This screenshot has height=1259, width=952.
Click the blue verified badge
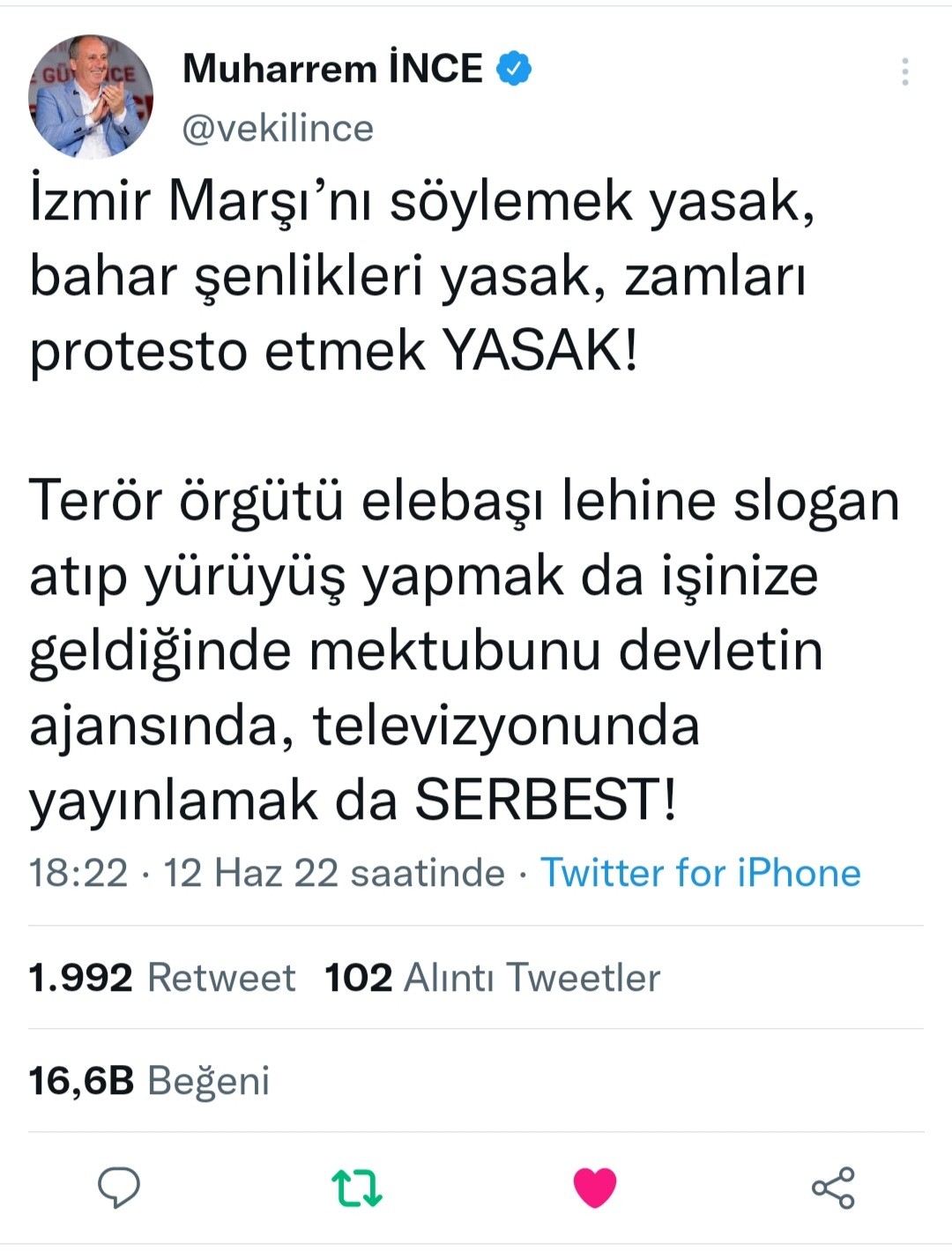pos(514,69)
